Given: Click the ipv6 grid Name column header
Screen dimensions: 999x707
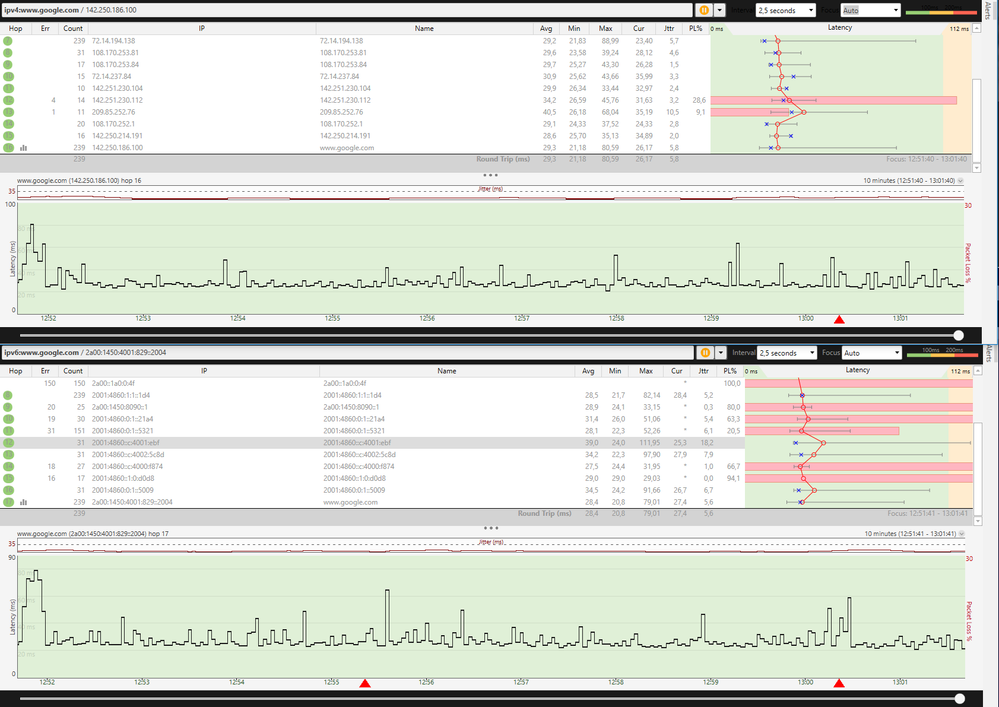Looking at the screenshot, I should (x=447, y=371).
